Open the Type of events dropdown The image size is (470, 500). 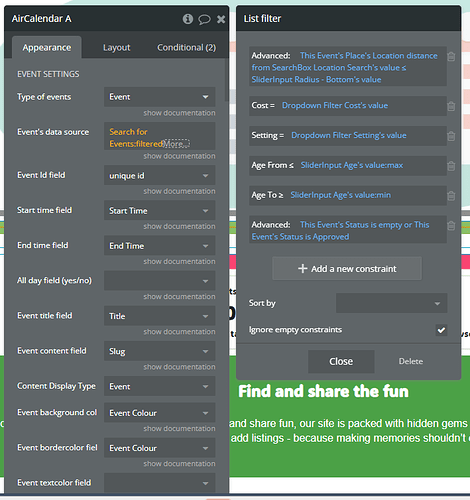tap(159, 97)
